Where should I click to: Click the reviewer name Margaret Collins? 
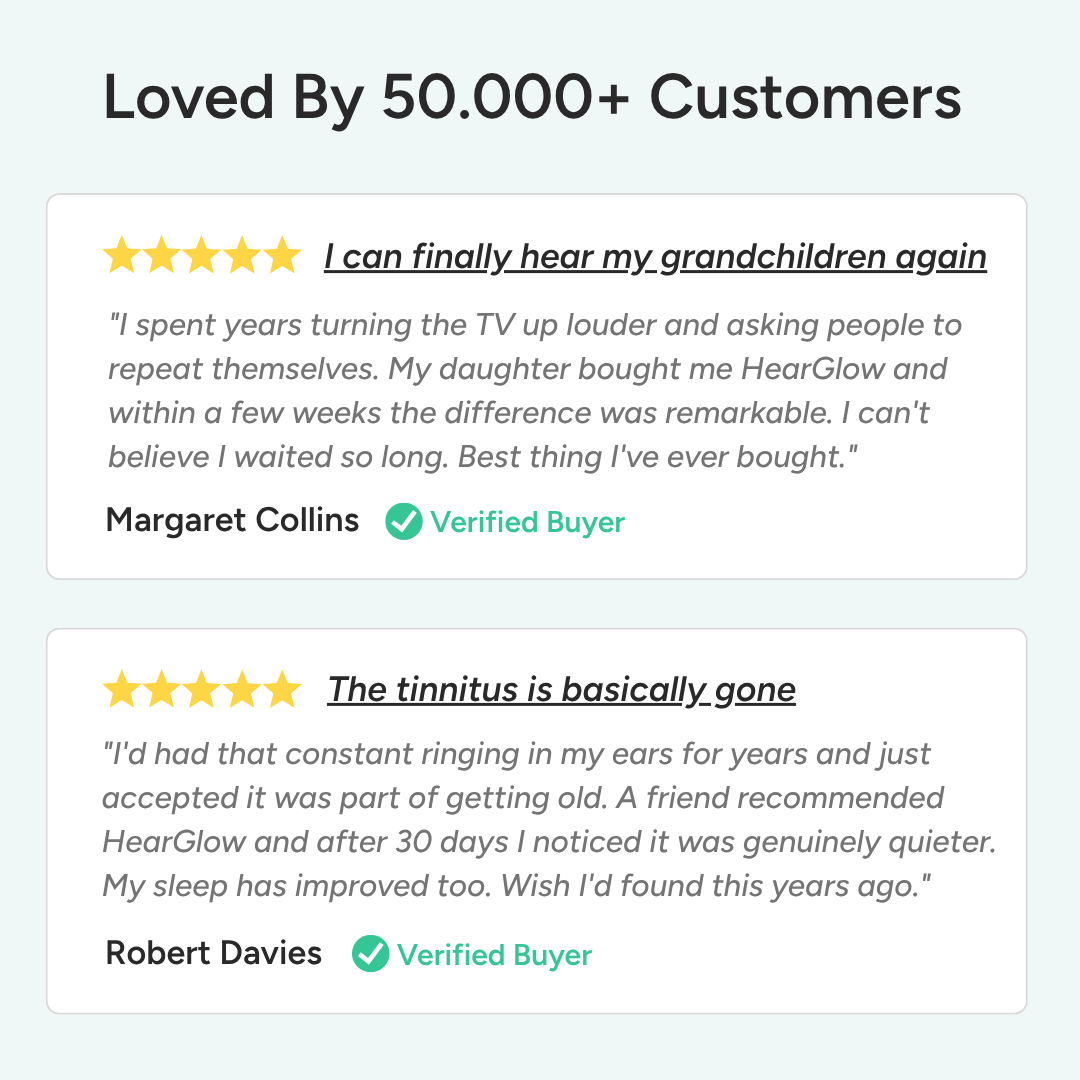point(232,520)
